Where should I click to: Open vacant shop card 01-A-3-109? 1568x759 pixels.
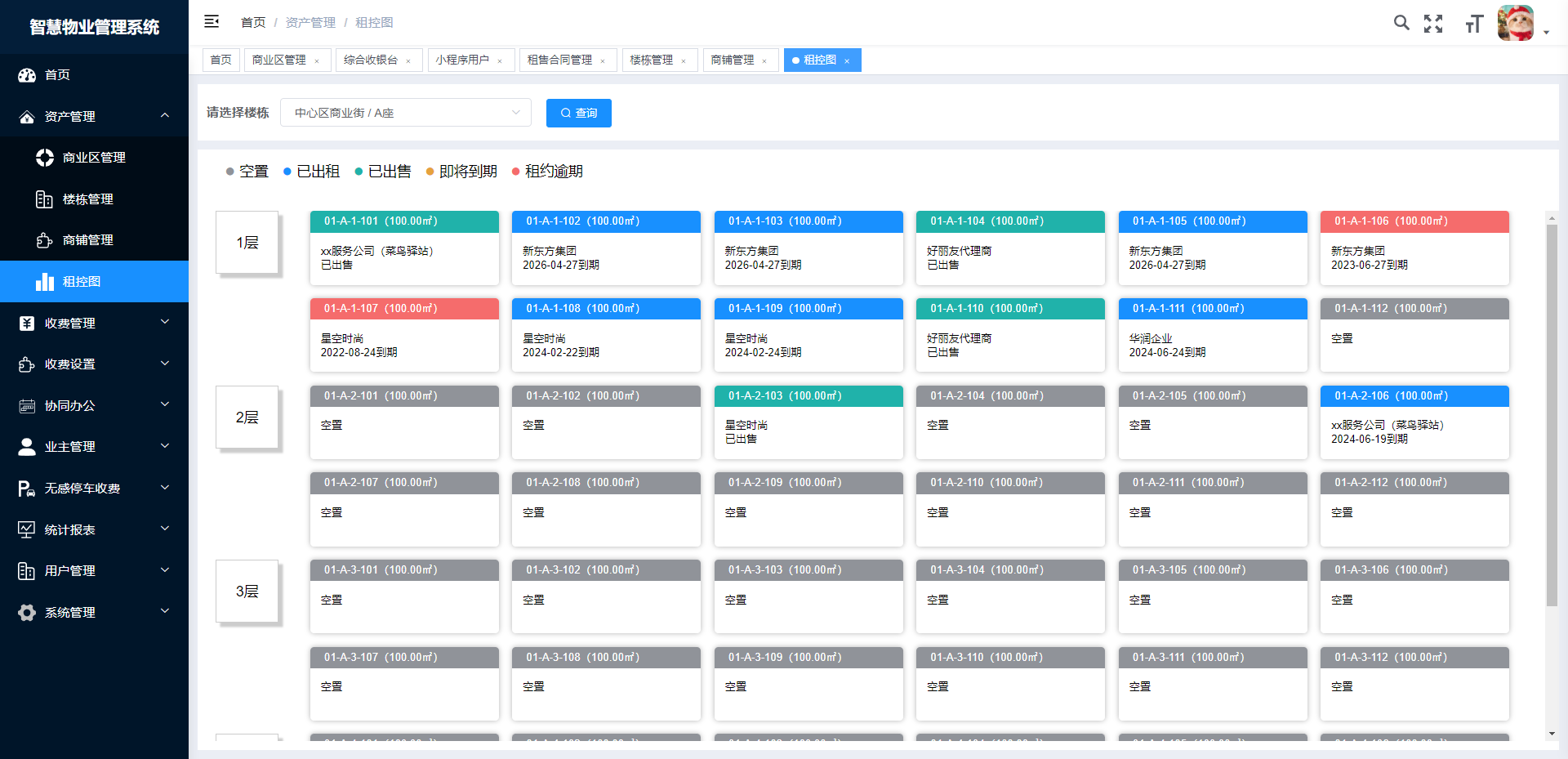click(808, 684)
